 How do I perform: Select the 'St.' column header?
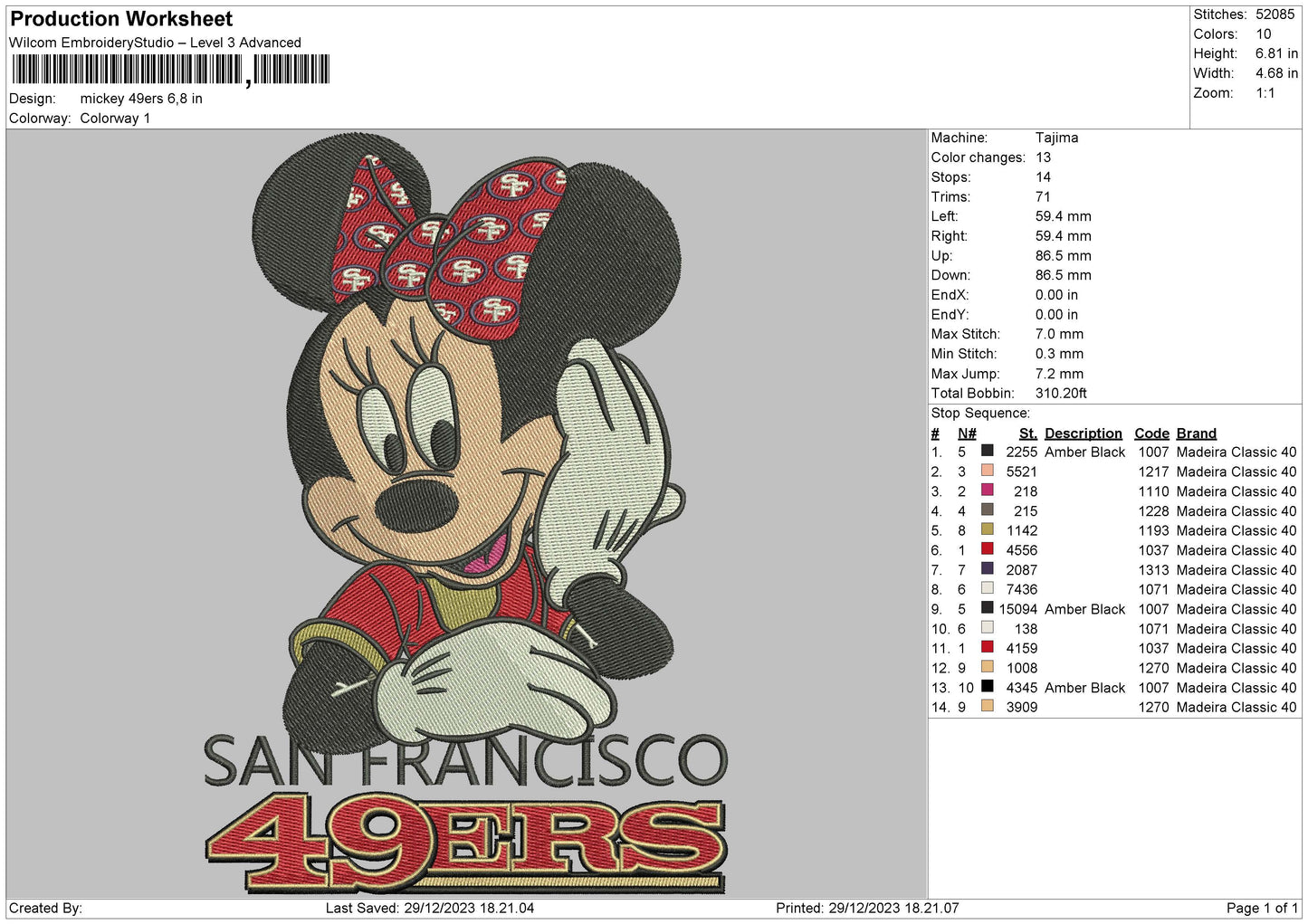1028,433
